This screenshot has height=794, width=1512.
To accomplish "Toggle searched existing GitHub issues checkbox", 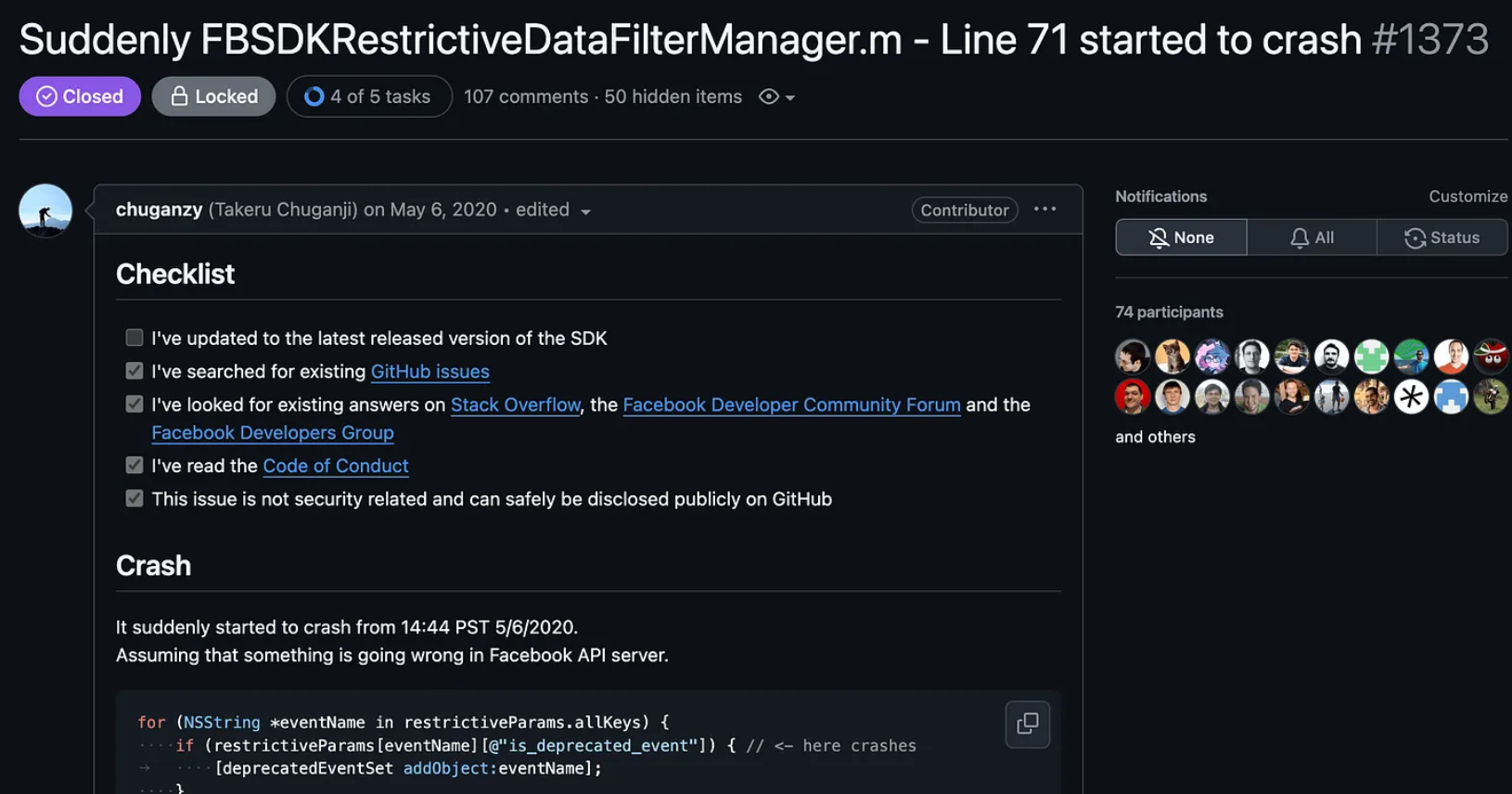I will pyautogui.click(x=135, y=371).
